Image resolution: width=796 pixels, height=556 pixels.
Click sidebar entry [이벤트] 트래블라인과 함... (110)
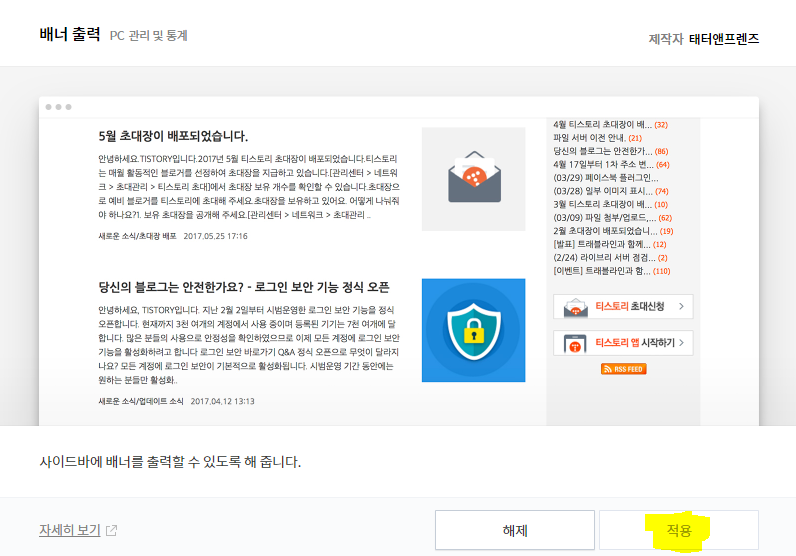612,271
